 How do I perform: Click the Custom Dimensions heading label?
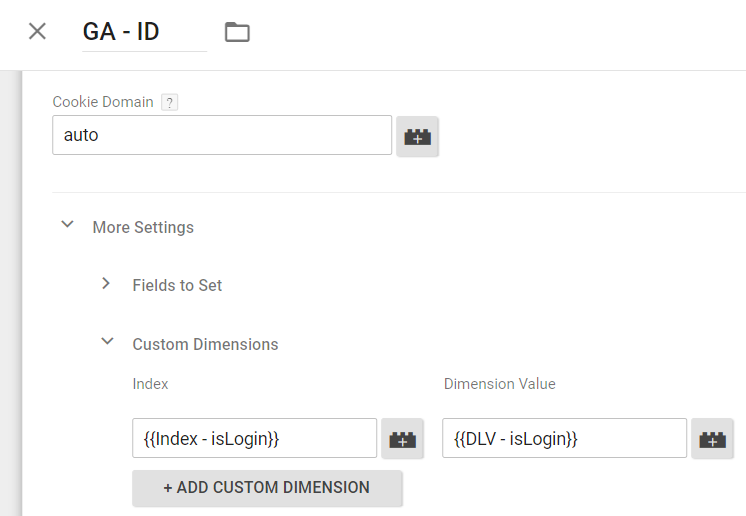pos(205,344)
